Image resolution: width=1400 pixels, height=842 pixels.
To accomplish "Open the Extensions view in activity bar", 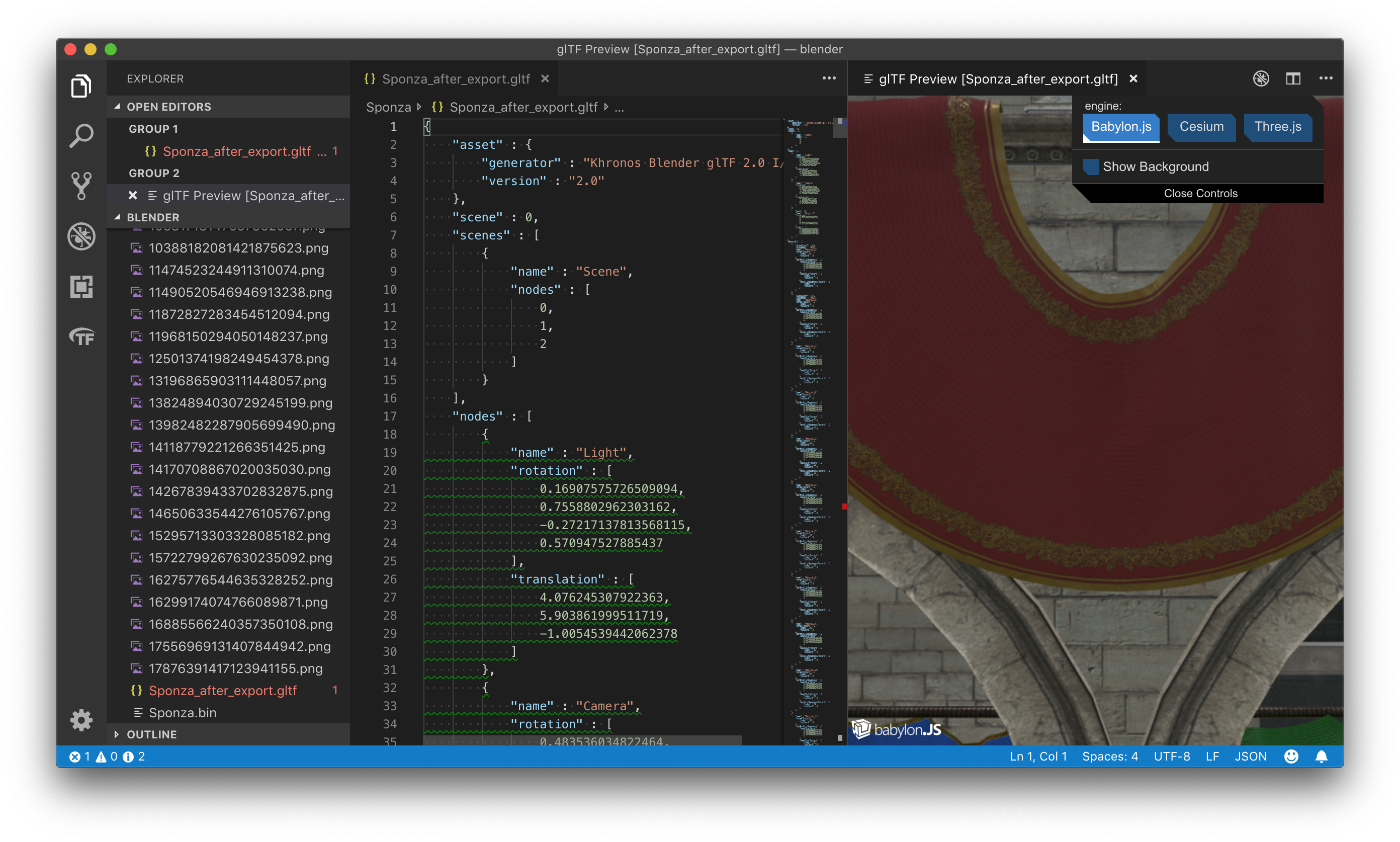I will (x=81, y=287).
